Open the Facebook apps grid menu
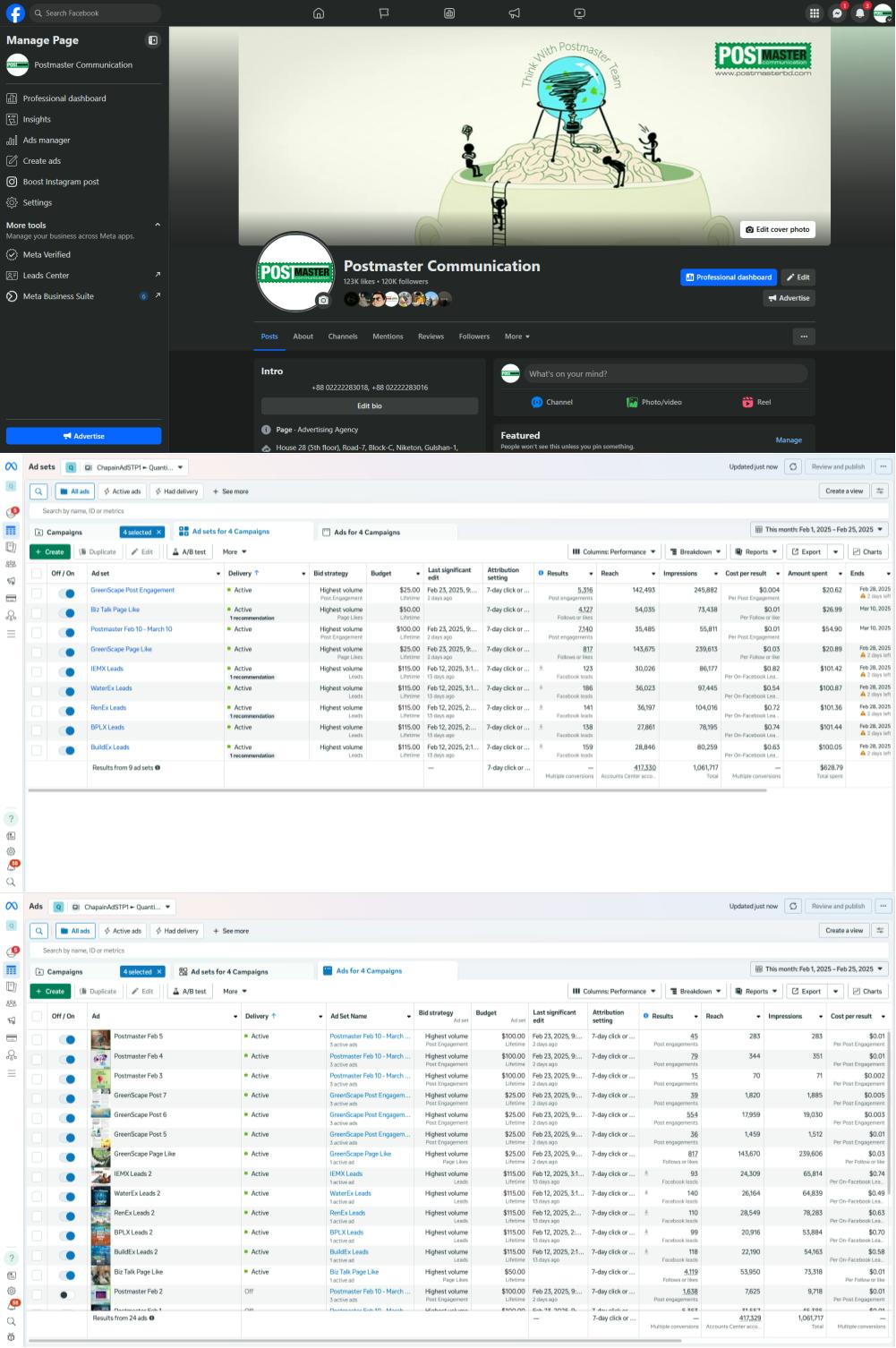The height and width of the screenshot is (1348, 896). tap(814, 13)
